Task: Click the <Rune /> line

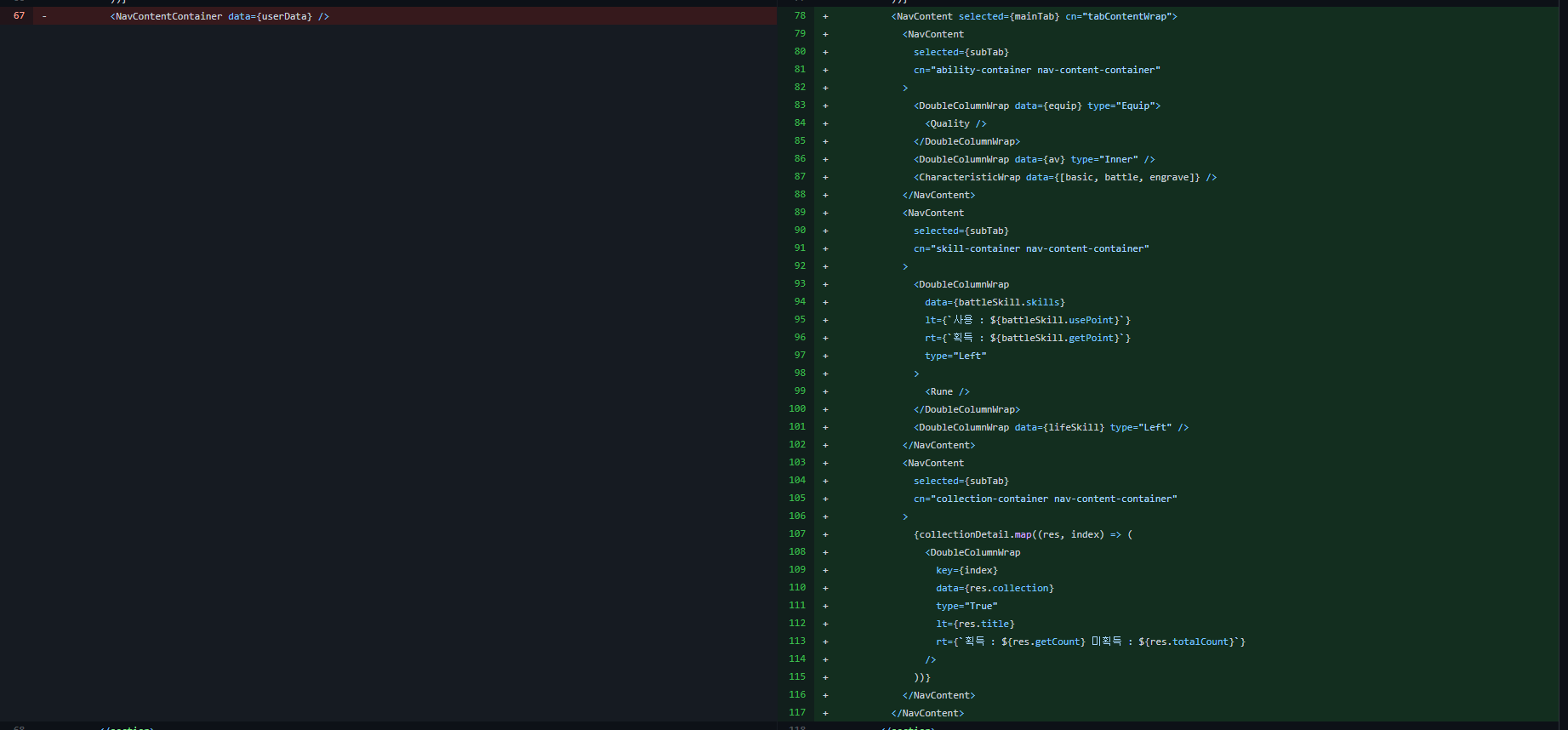Action: (948, 391)
